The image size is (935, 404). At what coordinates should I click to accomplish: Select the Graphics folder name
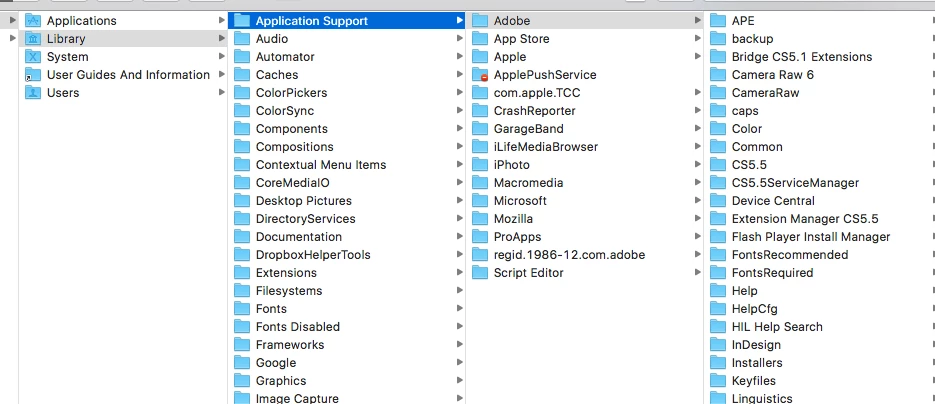(x=281, y=381)
